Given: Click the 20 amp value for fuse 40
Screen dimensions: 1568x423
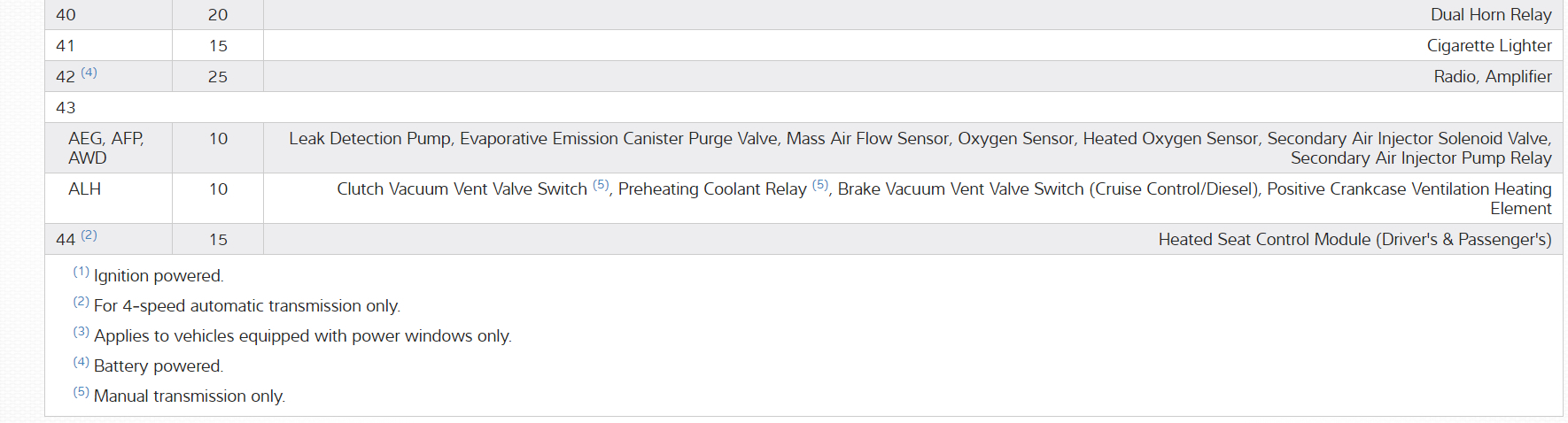Looking at the screenshot, I should (218, 15).
